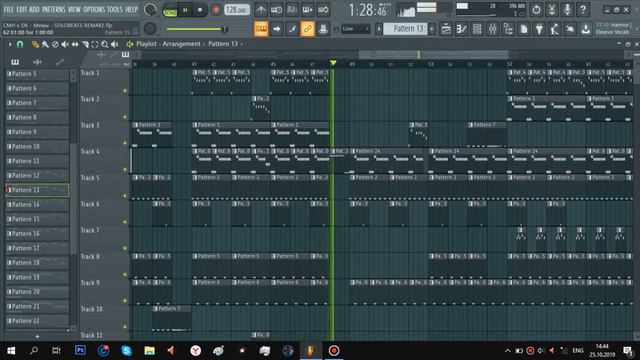Show pattern clips in picker panel

pyautogui.click(x=15, y=62)
